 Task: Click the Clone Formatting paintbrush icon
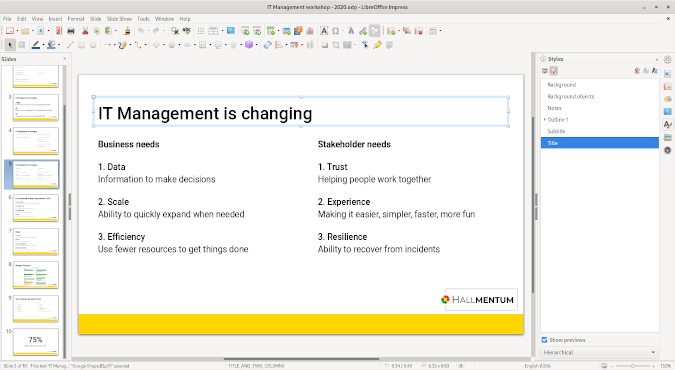pyautogui.click(x=127, y=31)
